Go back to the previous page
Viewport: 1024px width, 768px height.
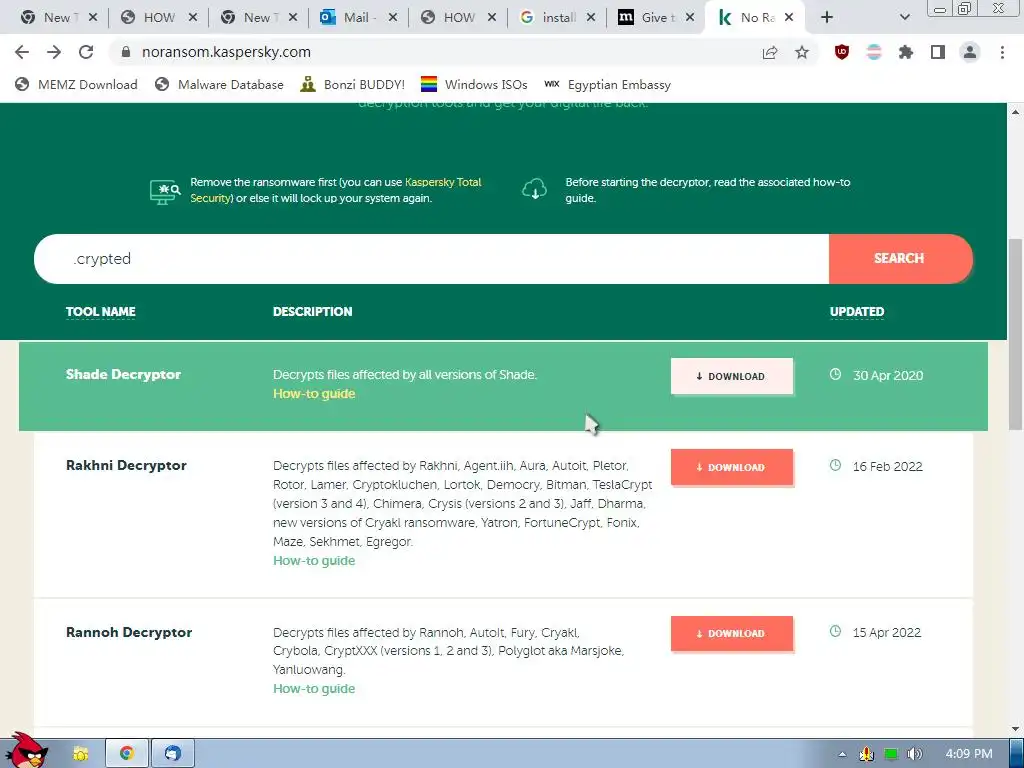22,52
